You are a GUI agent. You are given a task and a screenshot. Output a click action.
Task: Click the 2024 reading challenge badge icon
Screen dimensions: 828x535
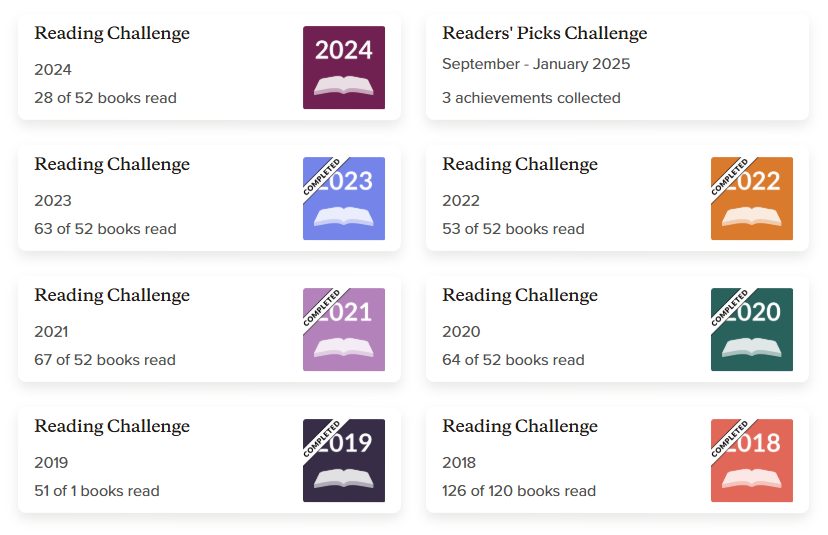click(344, 68)
